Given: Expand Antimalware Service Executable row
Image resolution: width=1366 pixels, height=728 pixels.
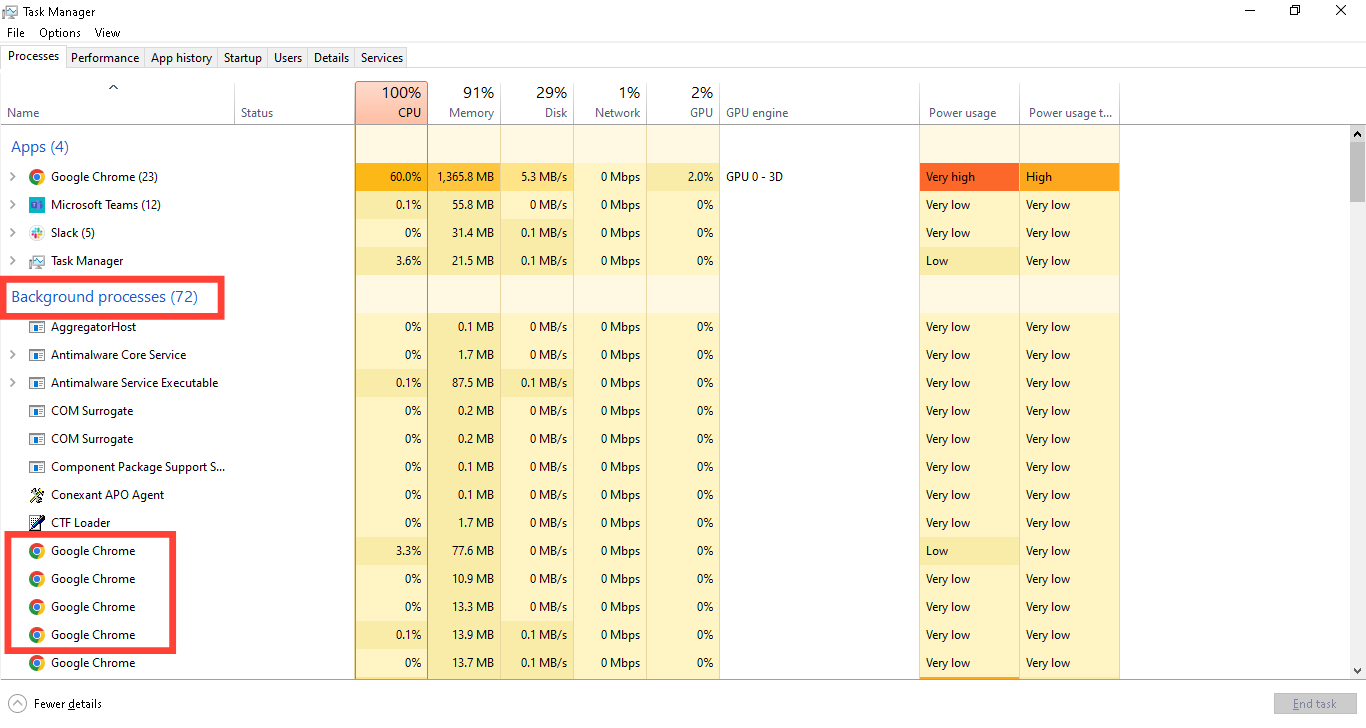Looking at the screenshot, I should 12,383.
